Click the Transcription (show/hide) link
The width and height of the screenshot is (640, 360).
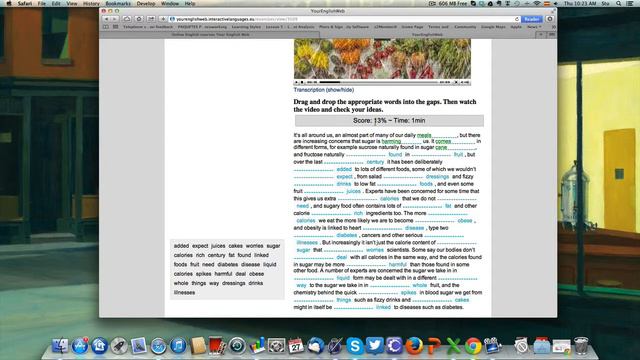324,90
